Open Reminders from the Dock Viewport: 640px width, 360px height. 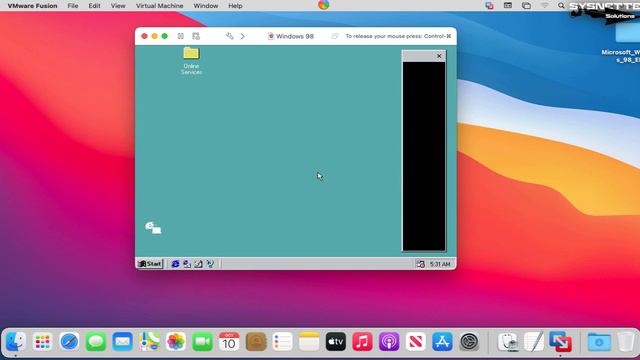click(x=282, y=342)
